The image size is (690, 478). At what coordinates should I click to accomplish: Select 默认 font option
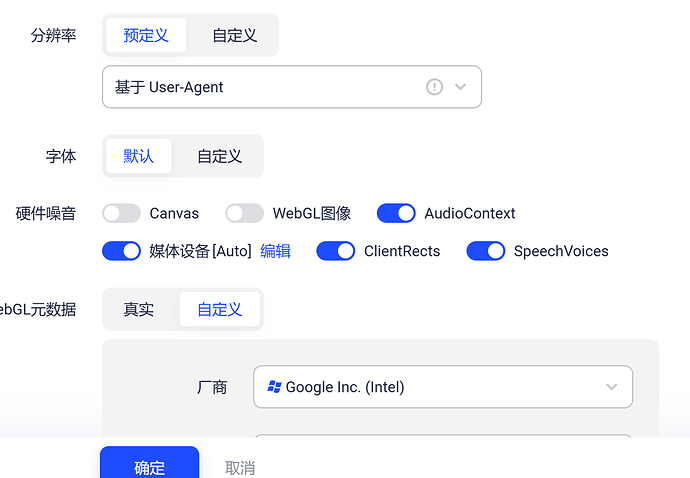coord(139,156)
